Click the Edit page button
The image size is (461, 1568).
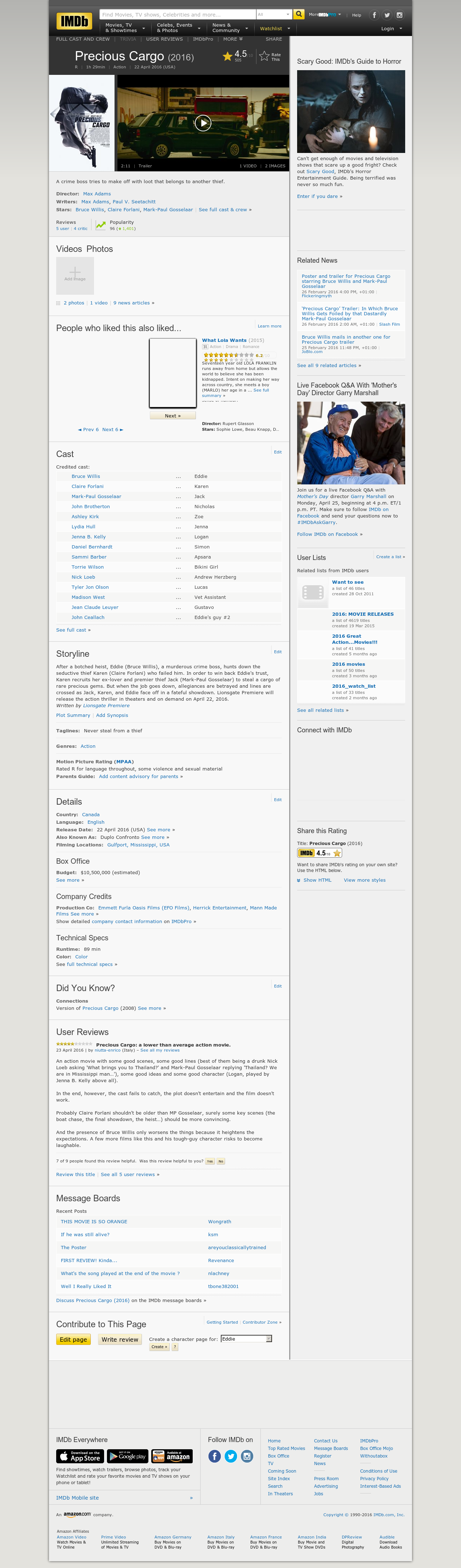point(73,1339)
